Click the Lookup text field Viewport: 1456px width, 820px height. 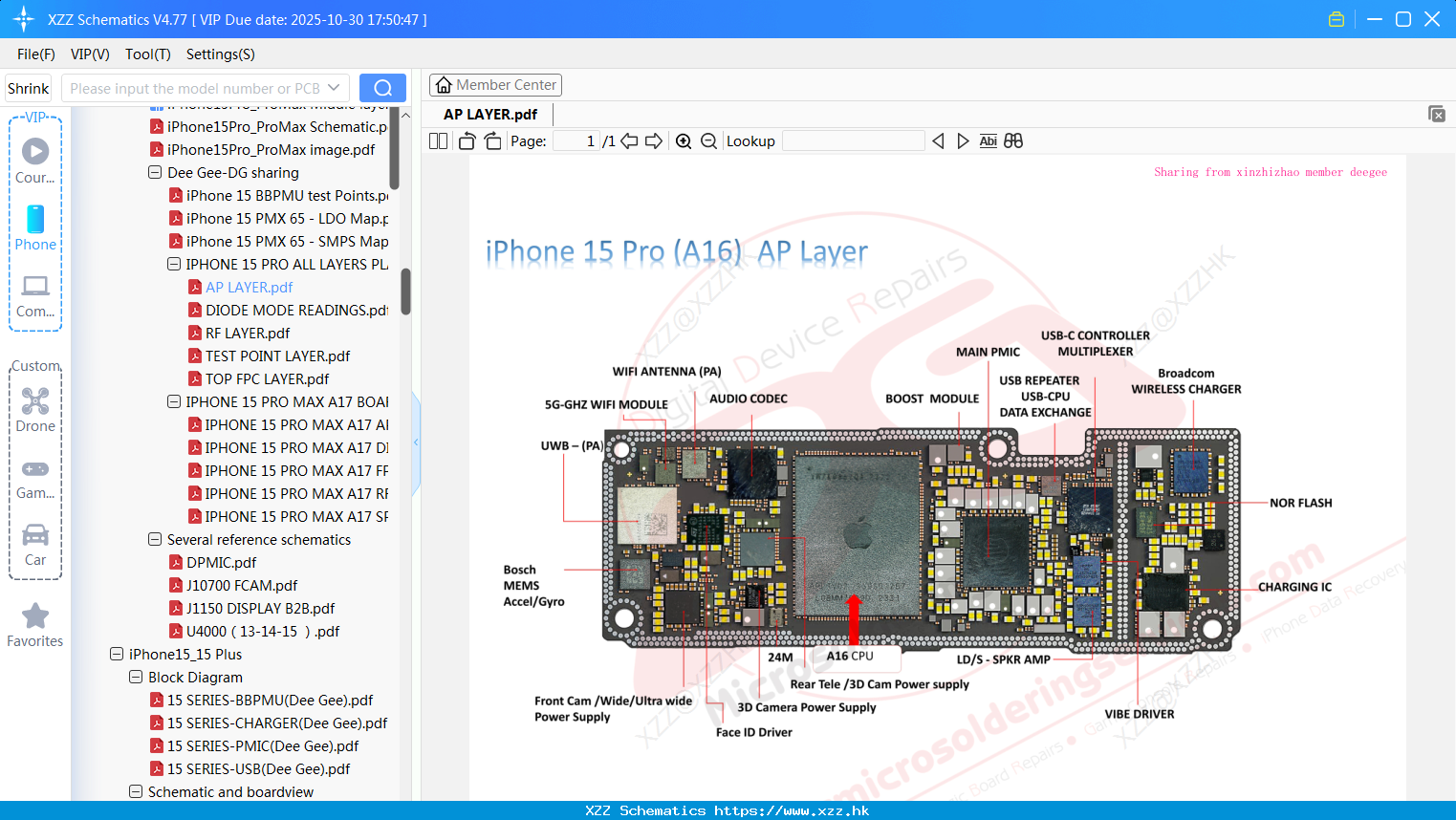pyautogui.click(x=853, y=141)
